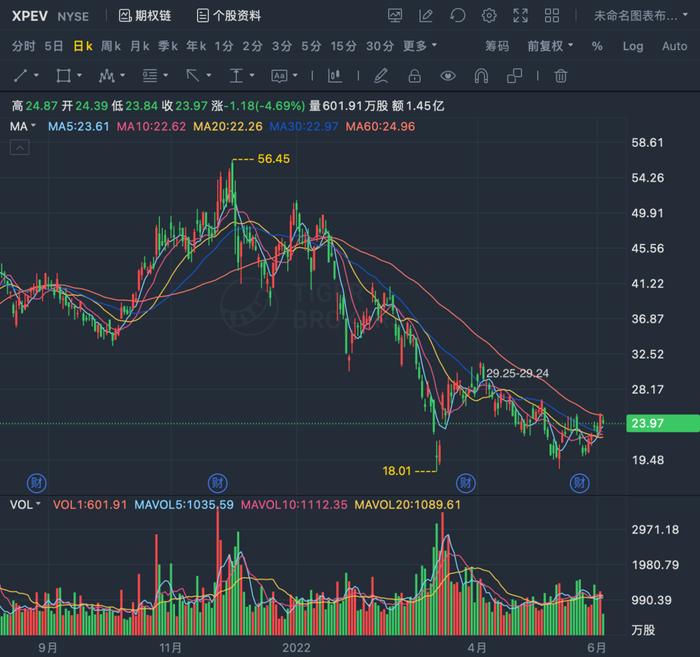Toggle the lock drawings padlock

pyautogui.click(x=415, y=76)
